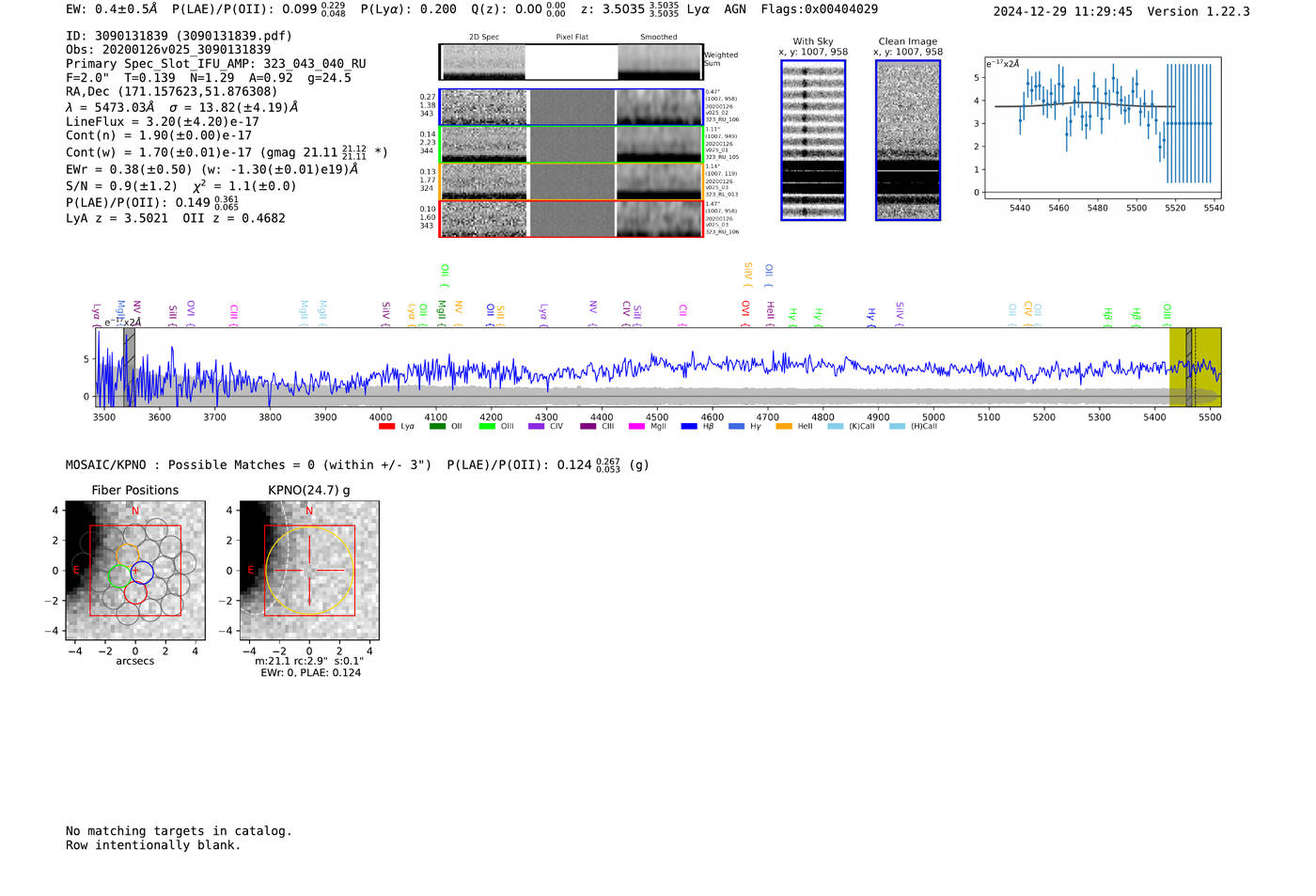This screenshot has height=896, width=1316.
Task: Click the "No matching targets in catalog." text
Action: (x=179, y=831)
